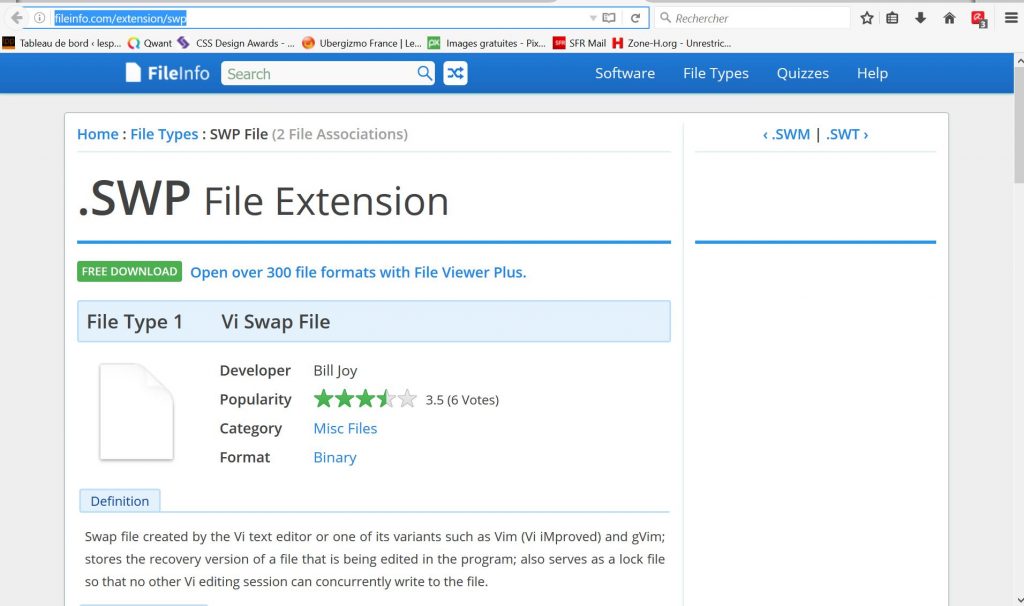Screen dimensions: 1024x606
Task: Bookmark this page with the star icon
Action: (867, 18)
